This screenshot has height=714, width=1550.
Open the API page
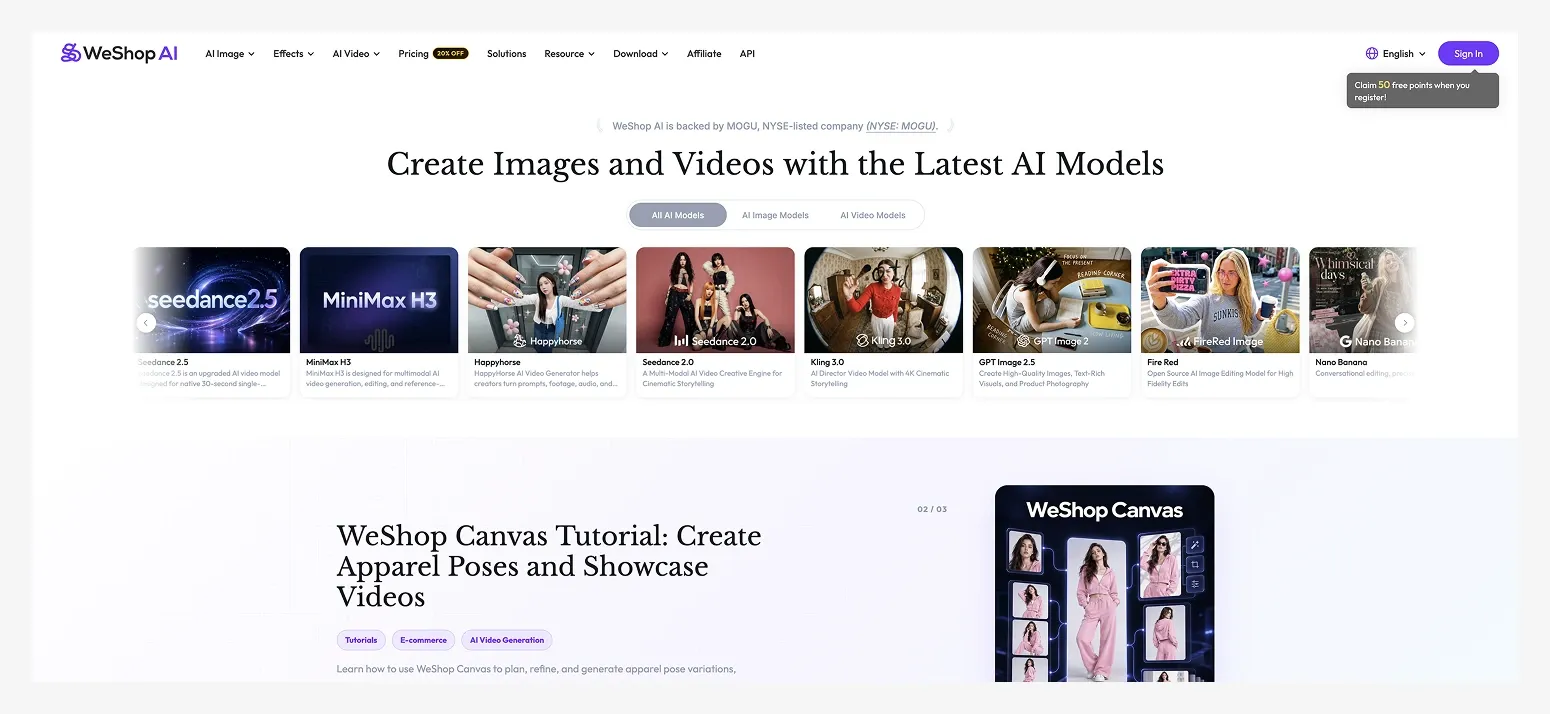[x=747, y=54]
